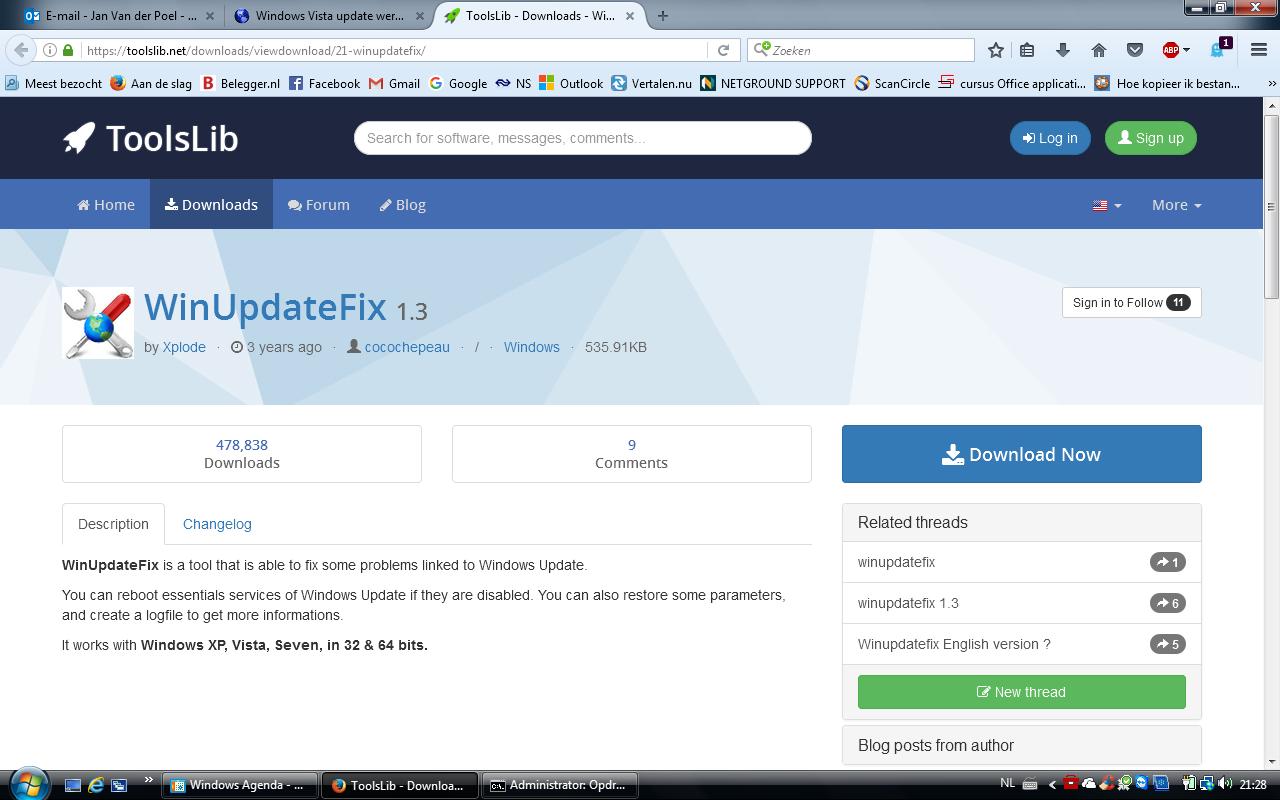The image size is (1280, 800).
Task: Launch Internet Explorer from quick launch
Action: pyautogui.click(x=96, y=785)
